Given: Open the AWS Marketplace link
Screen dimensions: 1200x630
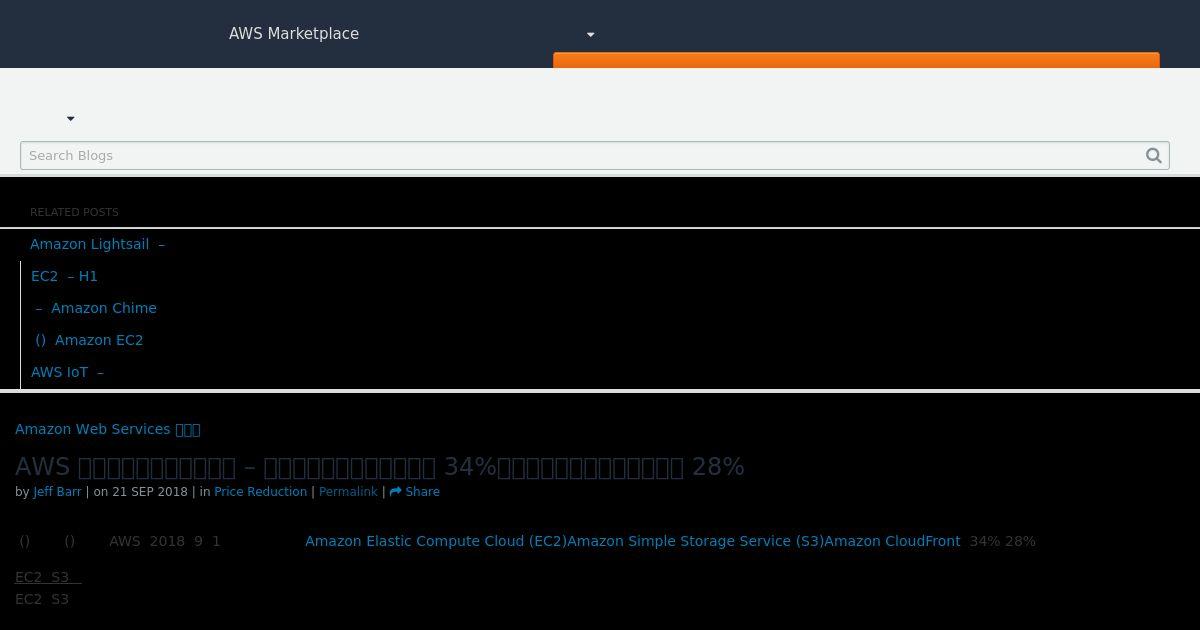Looking at the screenshot, I should click(x=294, y=34).
